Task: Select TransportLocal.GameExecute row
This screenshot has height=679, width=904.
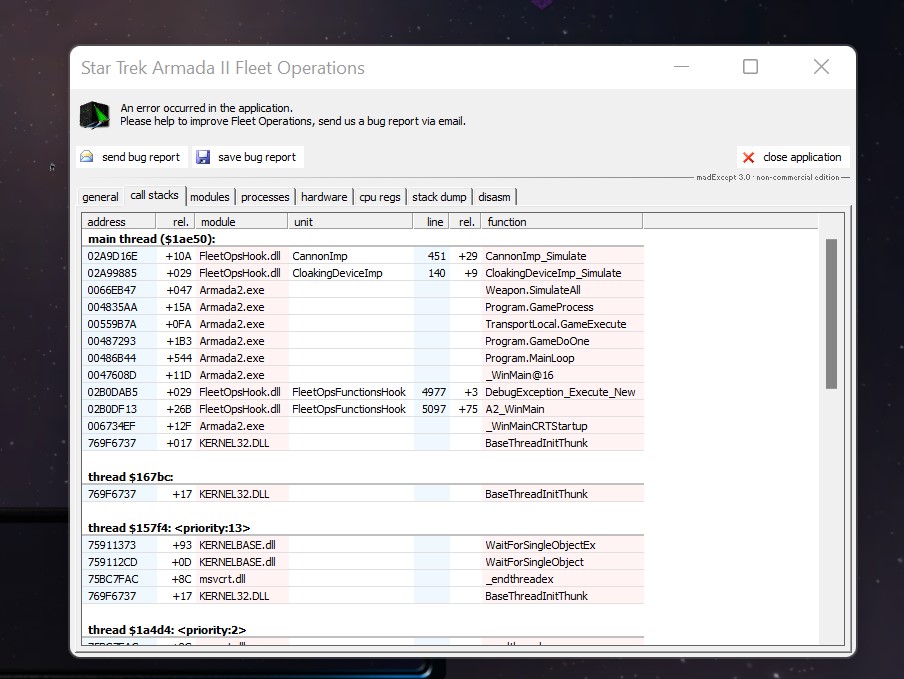Action: point(363,324)
